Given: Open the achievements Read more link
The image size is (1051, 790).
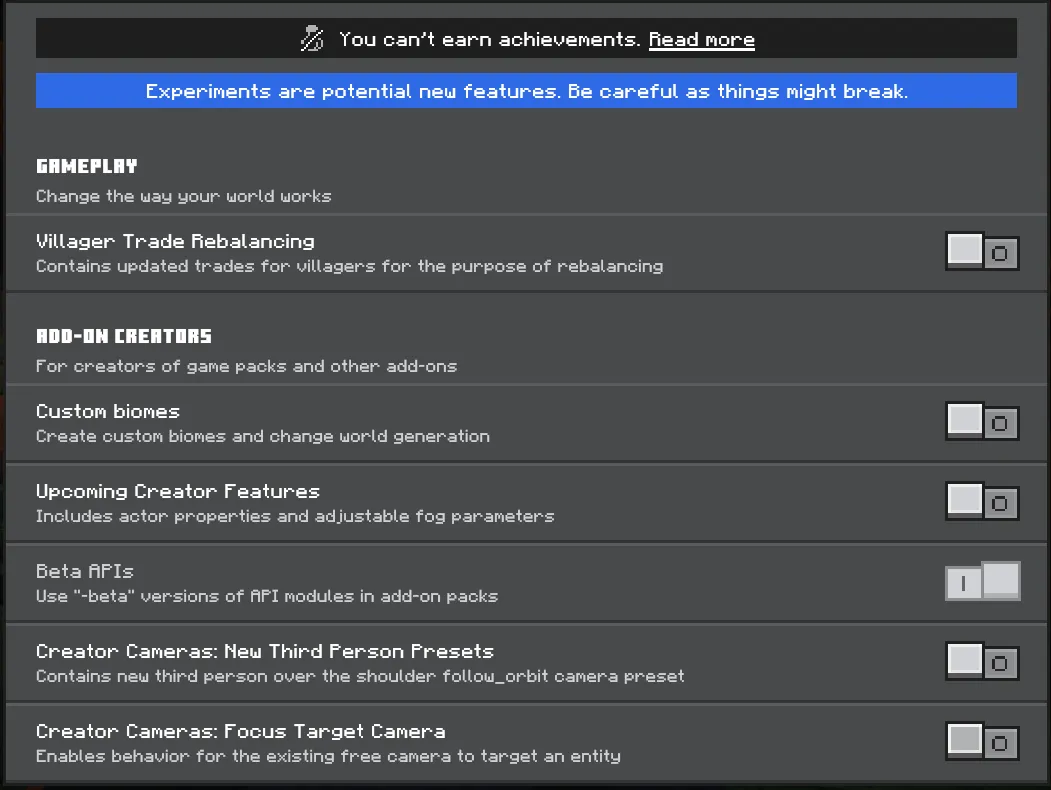Looking at the screenshot, I should (701, 40).
